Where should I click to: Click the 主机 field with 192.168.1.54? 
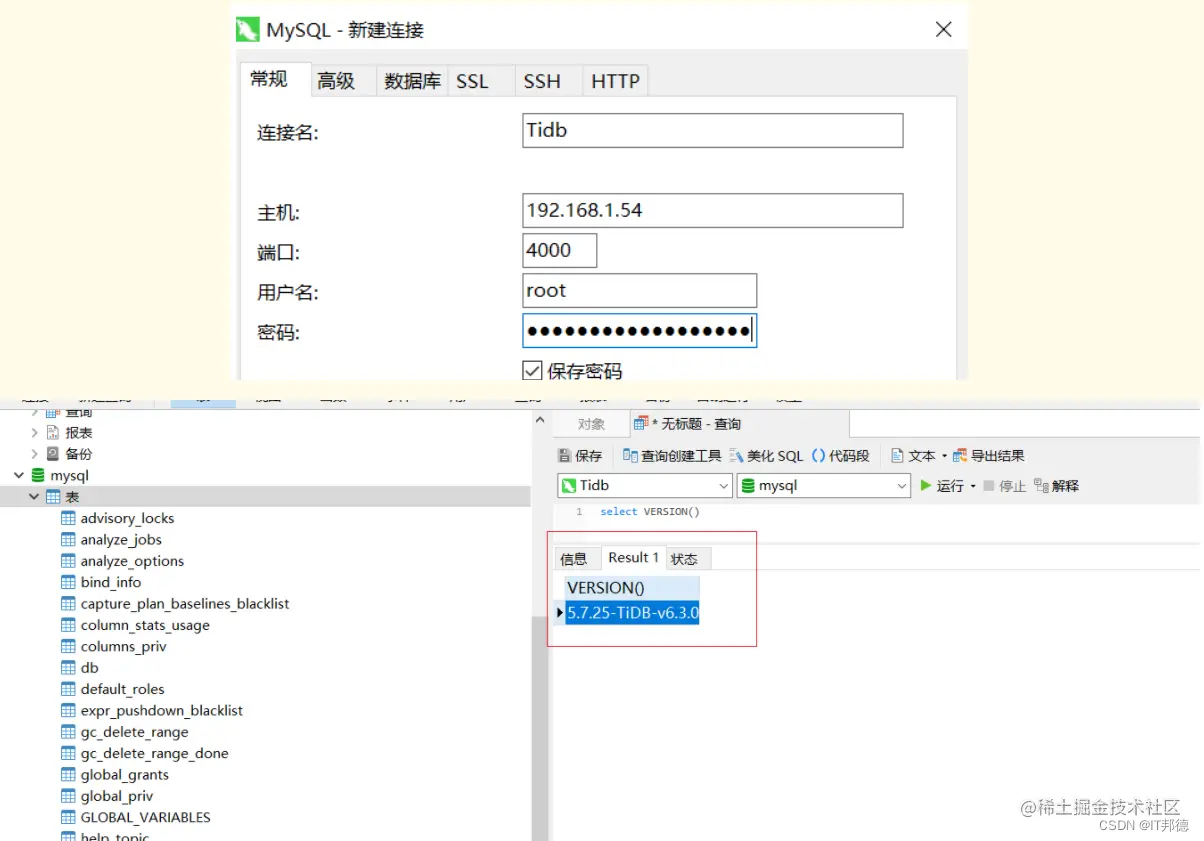tap(712, 210)
